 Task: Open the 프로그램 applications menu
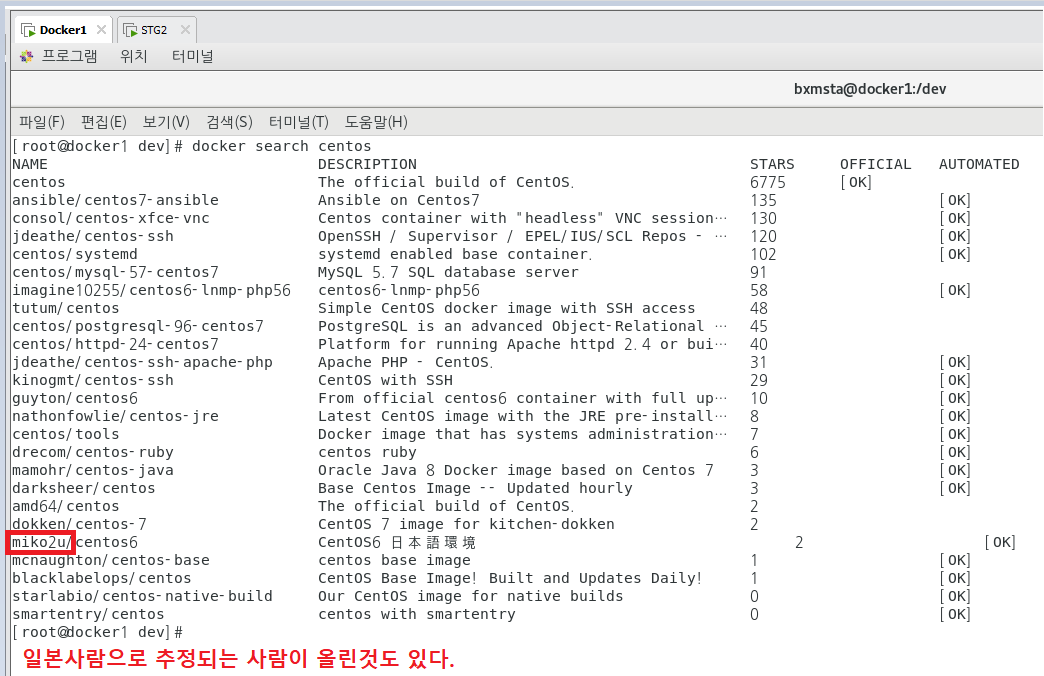(69, 56)
